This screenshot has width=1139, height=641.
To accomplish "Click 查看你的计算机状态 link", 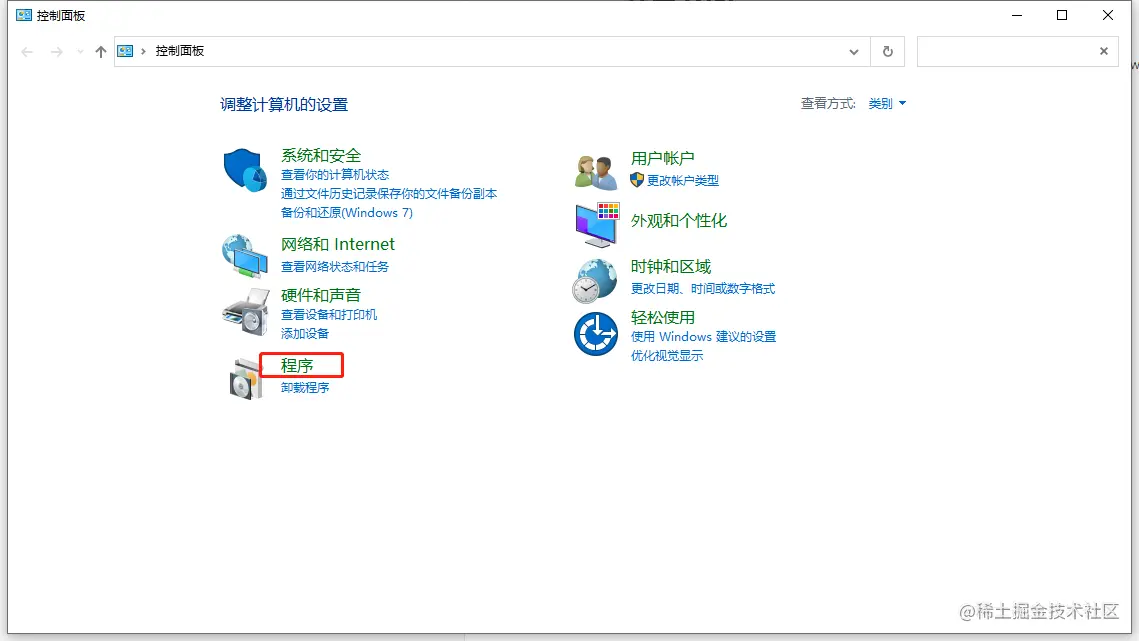I will tap(335, 175).
